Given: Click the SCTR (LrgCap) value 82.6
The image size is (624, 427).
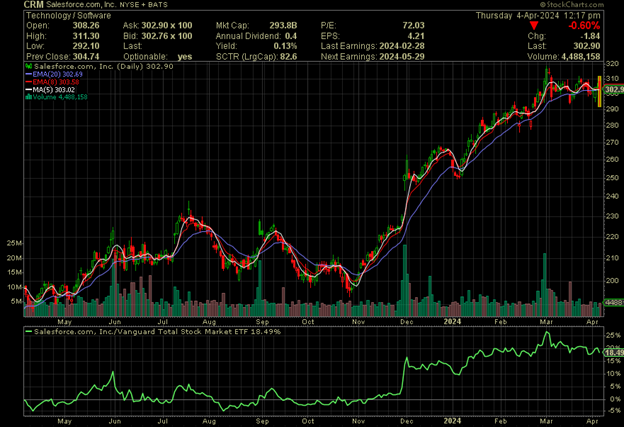Looking at the screenshot, I should pyautogui.click(x=289, y=57).
